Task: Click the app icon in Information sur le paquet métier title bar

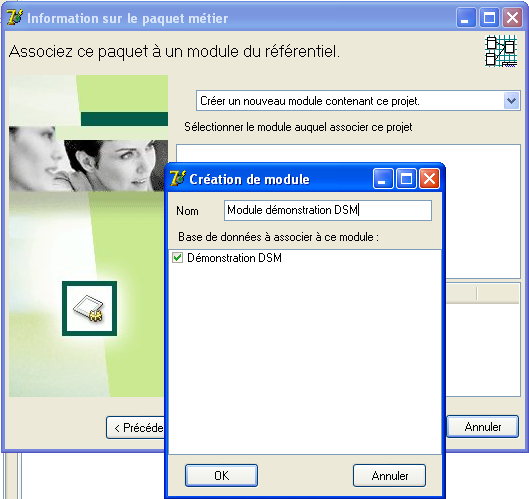Action: coord(15,17)
